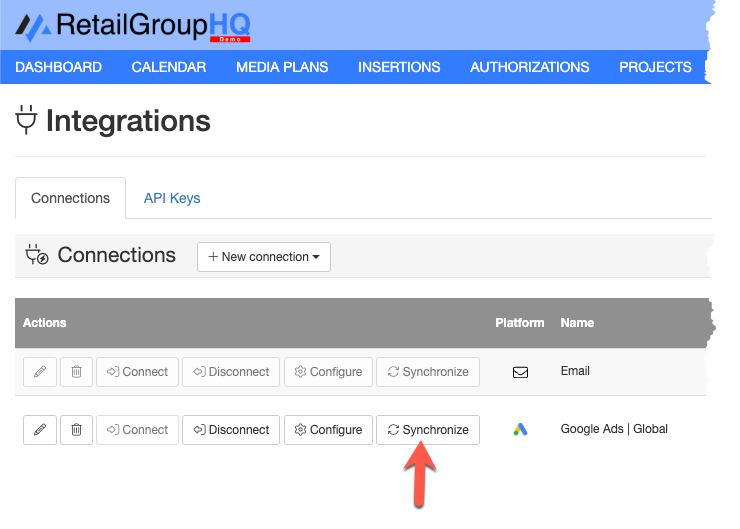Configure the Google Ads connection
This screenshot has width=740, height=529.
point(328,430)
